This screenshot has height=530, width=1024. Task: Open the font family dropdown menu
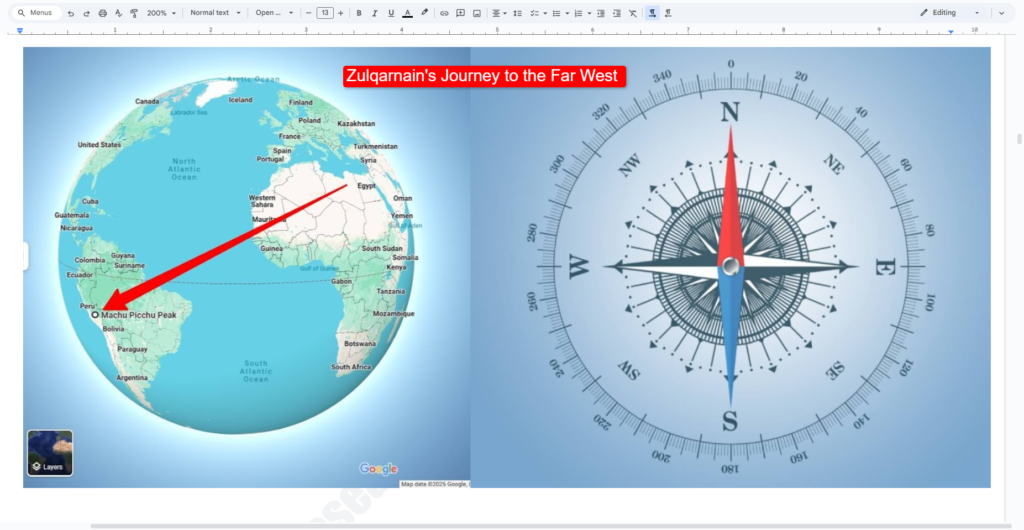[274, 13]
